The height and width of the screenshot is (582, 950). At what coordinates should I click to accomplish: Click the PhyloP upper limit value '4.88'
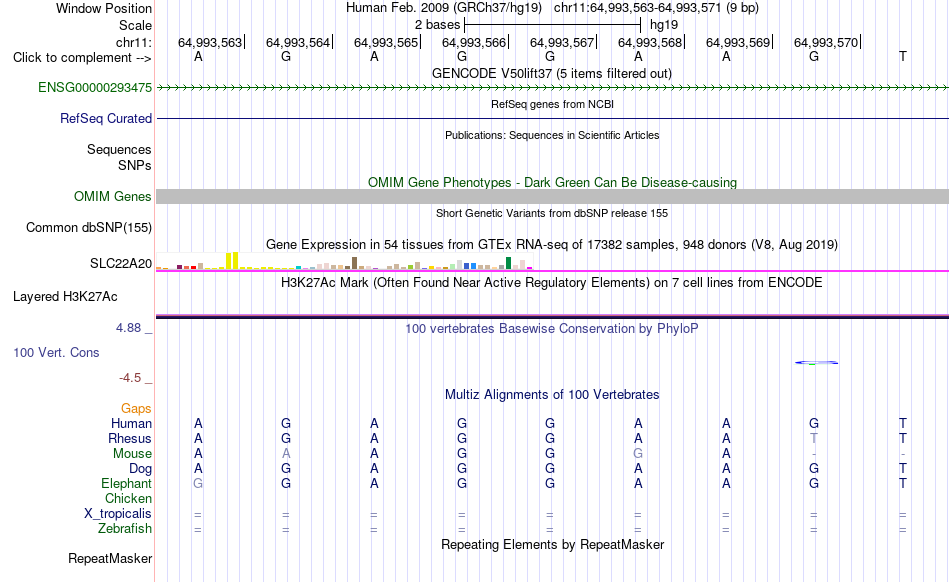[x=128, y=328]
